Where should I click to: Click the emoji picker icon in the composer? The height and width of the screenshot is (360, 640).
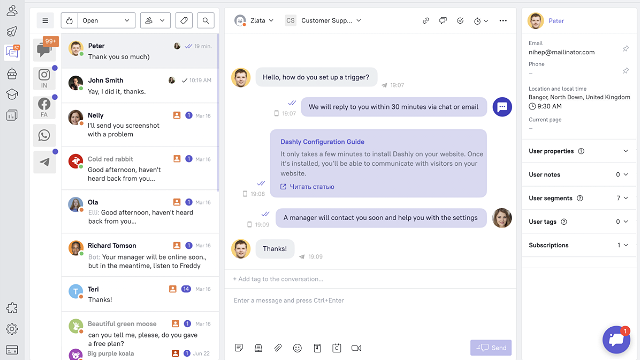tap(297, 348)
